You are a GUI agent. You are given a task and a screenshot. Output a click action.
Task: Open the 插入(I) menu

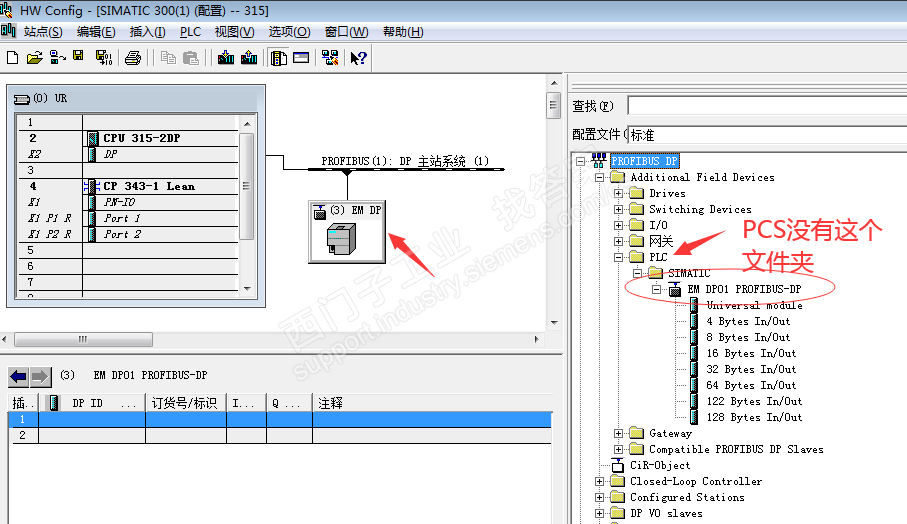click(148, 32)
